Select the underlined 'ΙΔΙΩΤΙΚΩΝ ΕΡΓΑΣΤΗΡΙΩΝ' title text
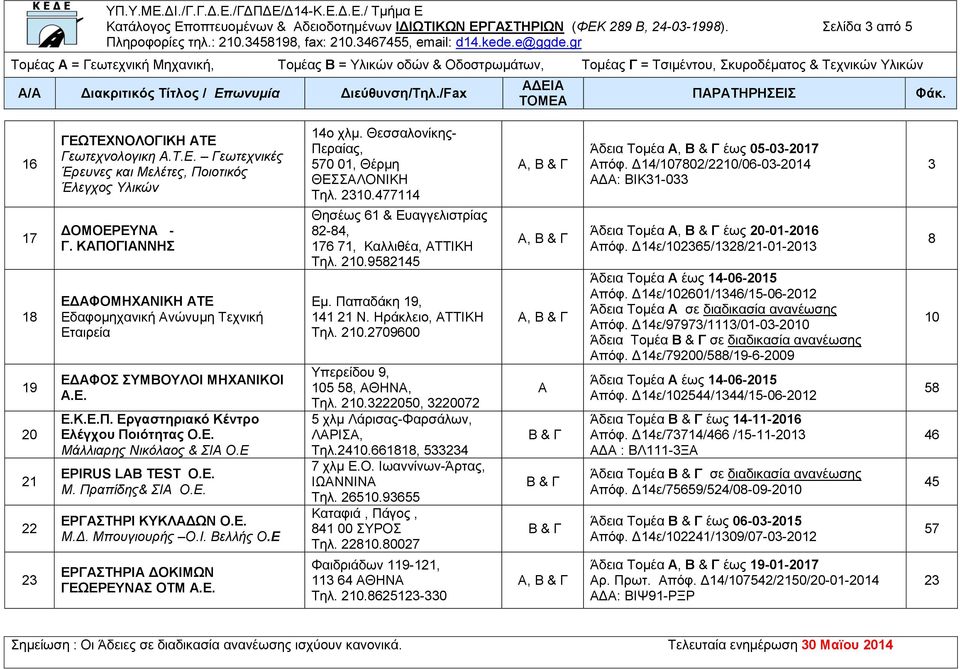Screen dimensions: 960x669 pos(479,27)
